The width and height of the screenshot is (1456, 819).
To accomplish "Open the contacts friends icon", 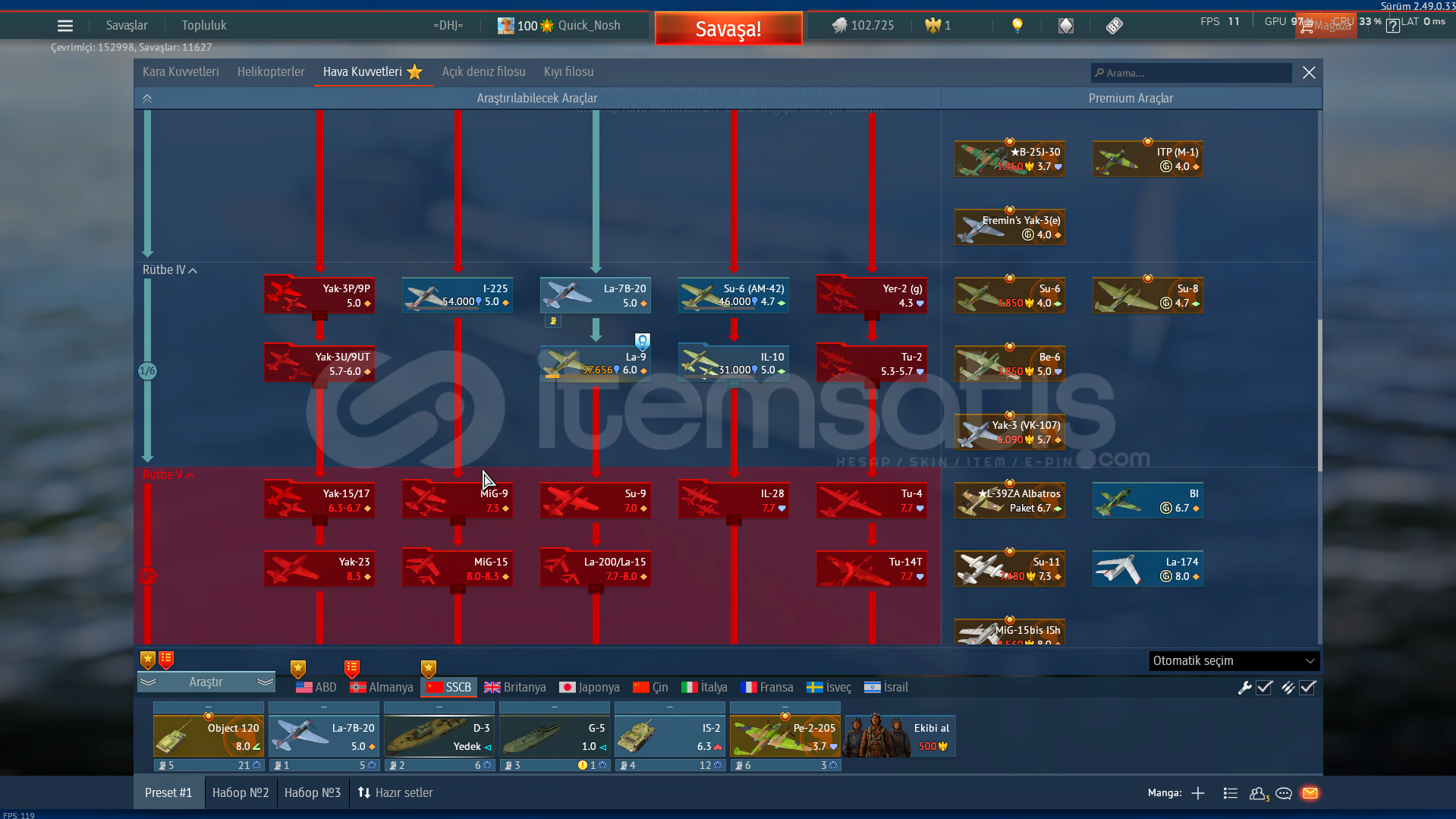I will [x=1259, y=794].
